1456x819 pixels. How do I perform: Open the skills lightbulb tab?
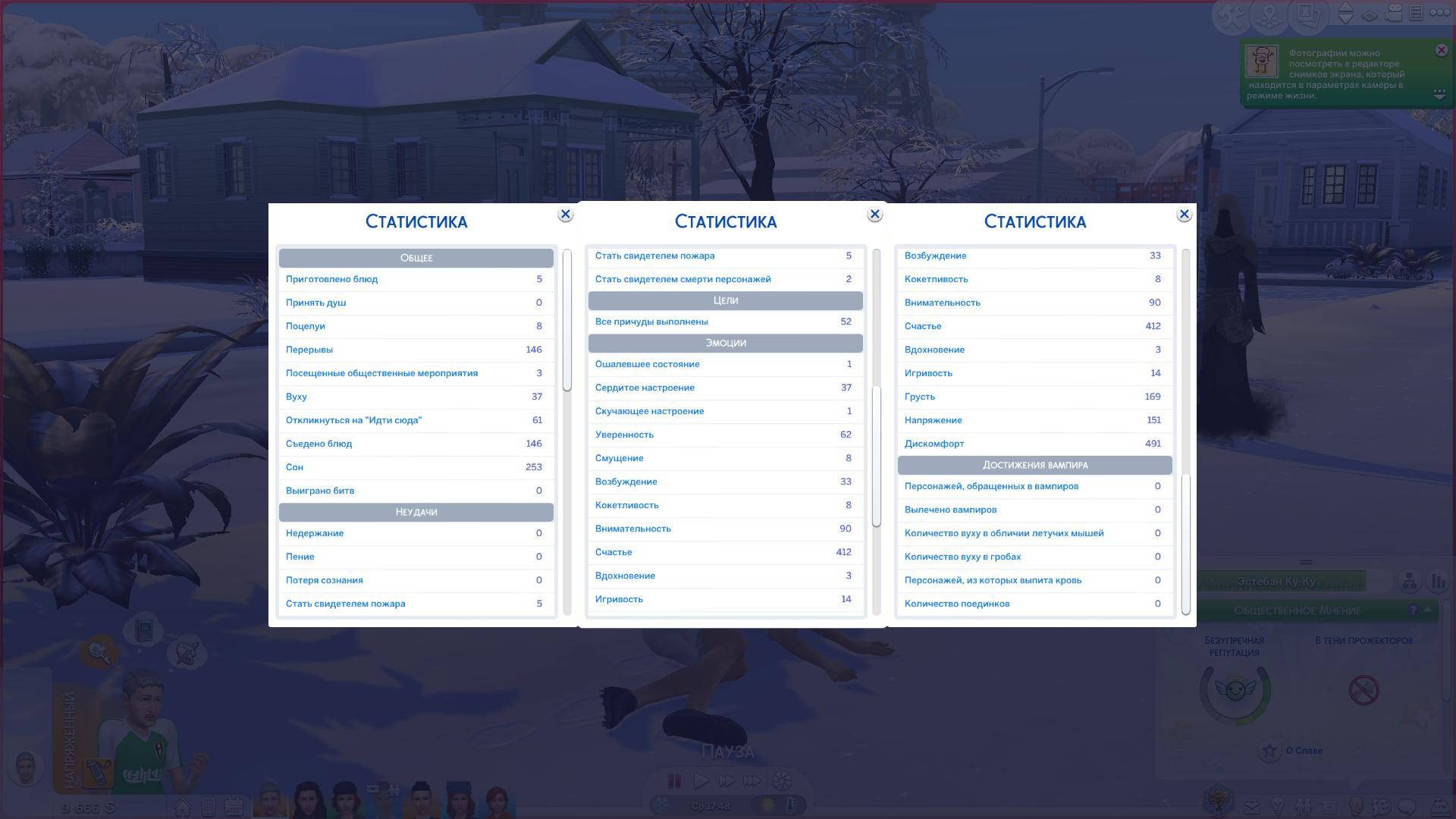tap(1277, 807)
